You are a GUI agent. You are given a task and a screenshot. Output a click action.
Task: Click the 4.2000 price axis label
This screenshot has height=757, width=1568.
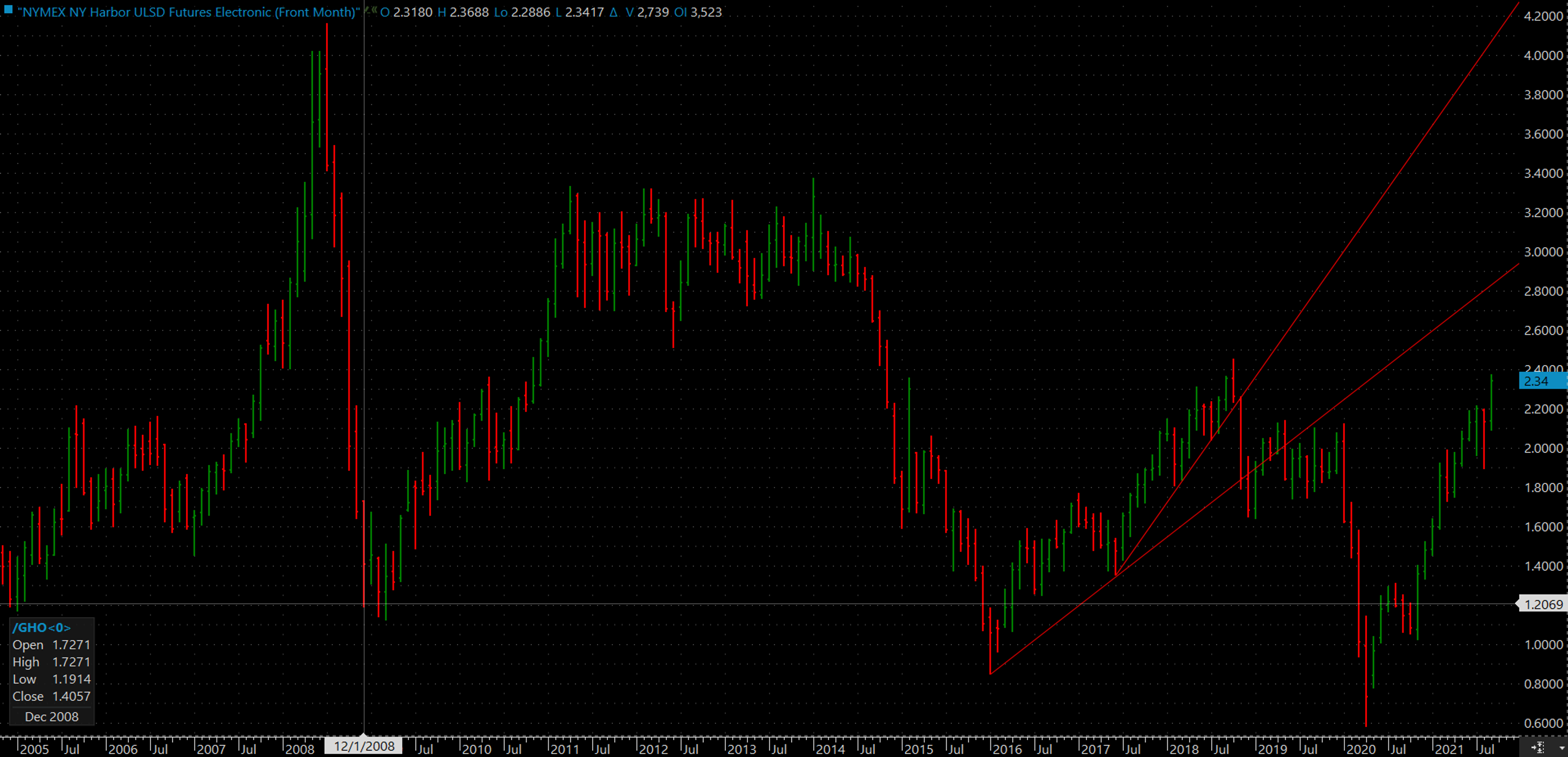[1543, 16]
